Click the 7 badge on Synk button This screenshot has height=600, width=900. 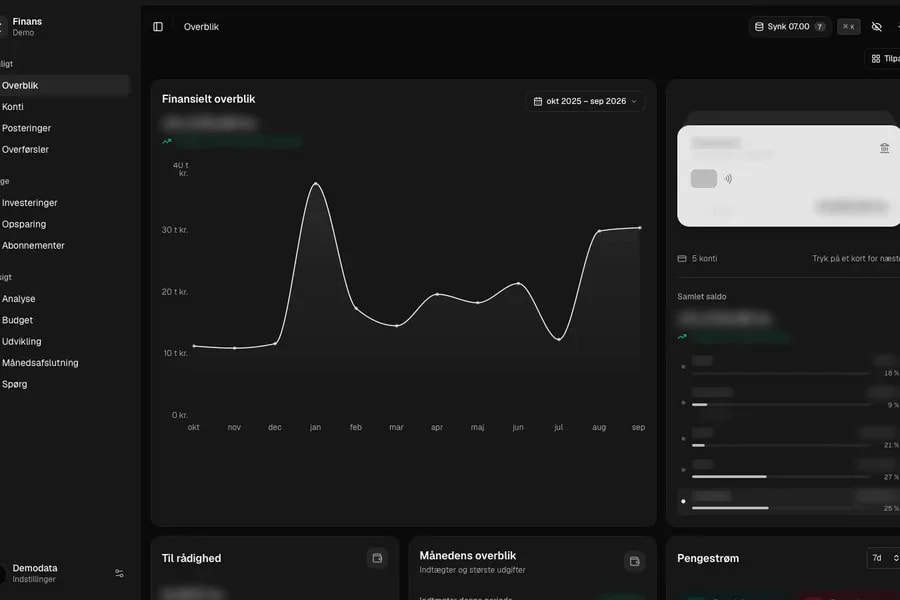(x=820, y=26)
